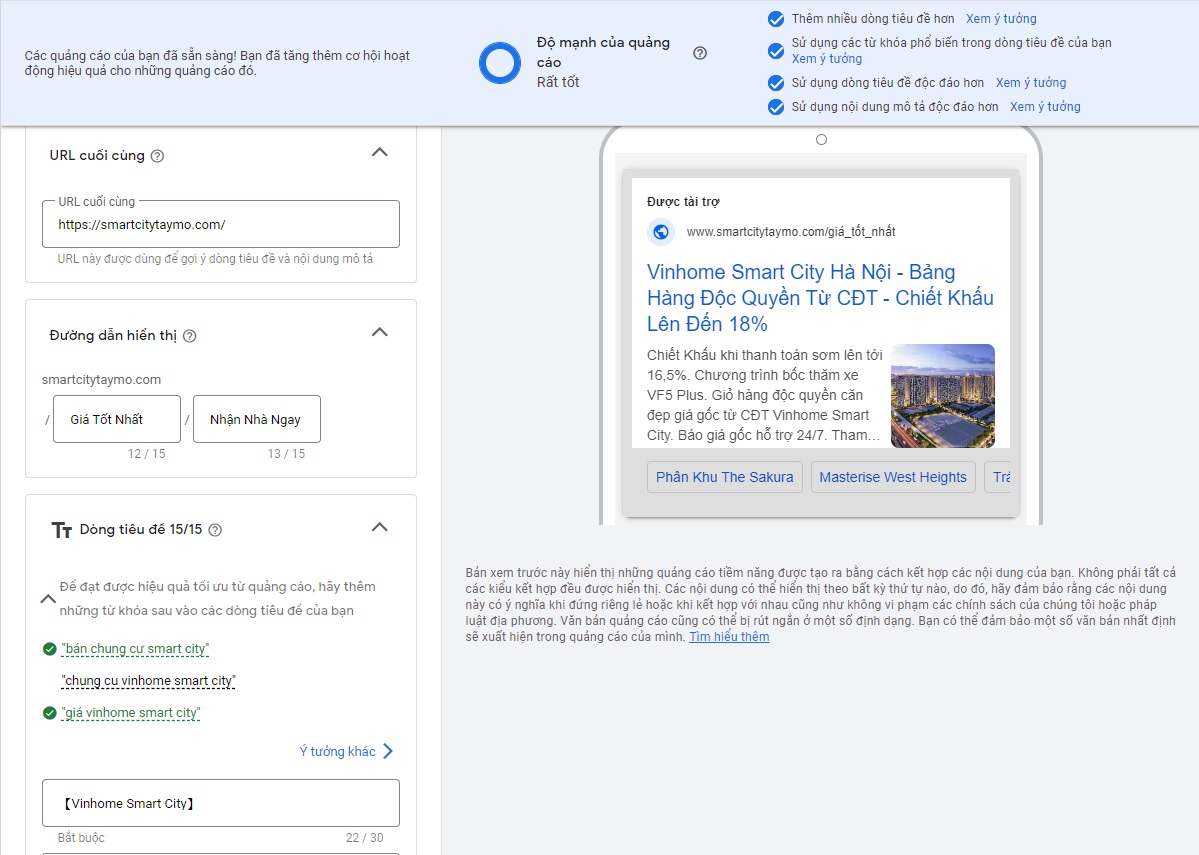Click the building image thumbnail in ad preview
Screen dimensions: 1199x855
[943, 396]
